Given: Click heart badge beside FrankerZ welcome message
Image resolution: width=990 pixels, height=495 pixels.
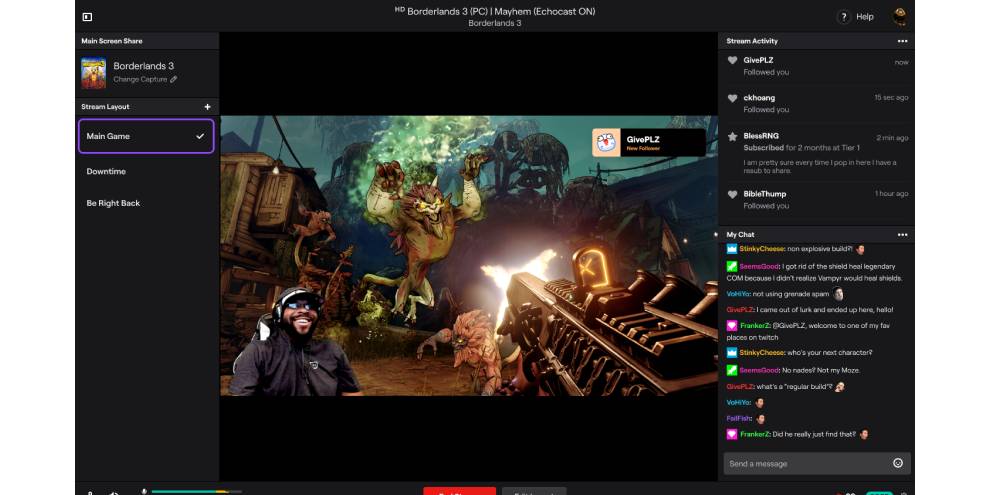Looking at the screenshot, I should tap(732, 326).
